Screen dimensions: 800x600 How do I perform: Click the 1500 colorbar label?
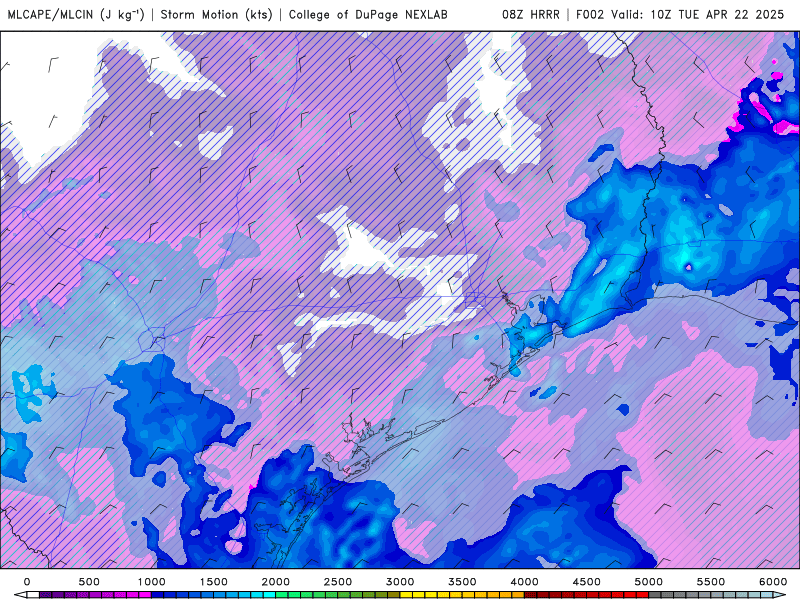[213, 582]
